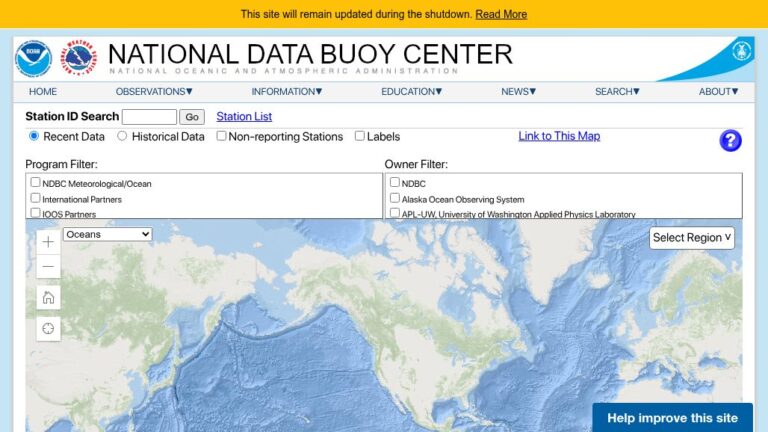768x432 pixels.
Task: Reset map to home view
Action: click(48, 297)
